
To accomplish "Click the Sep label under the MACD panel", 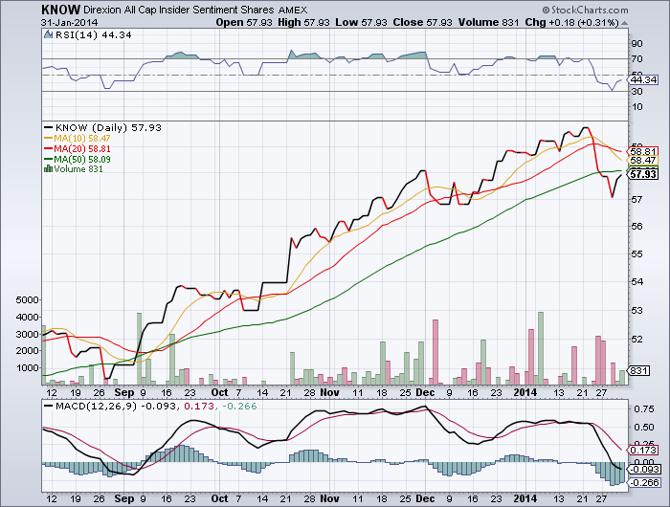I will coord(124,498).
